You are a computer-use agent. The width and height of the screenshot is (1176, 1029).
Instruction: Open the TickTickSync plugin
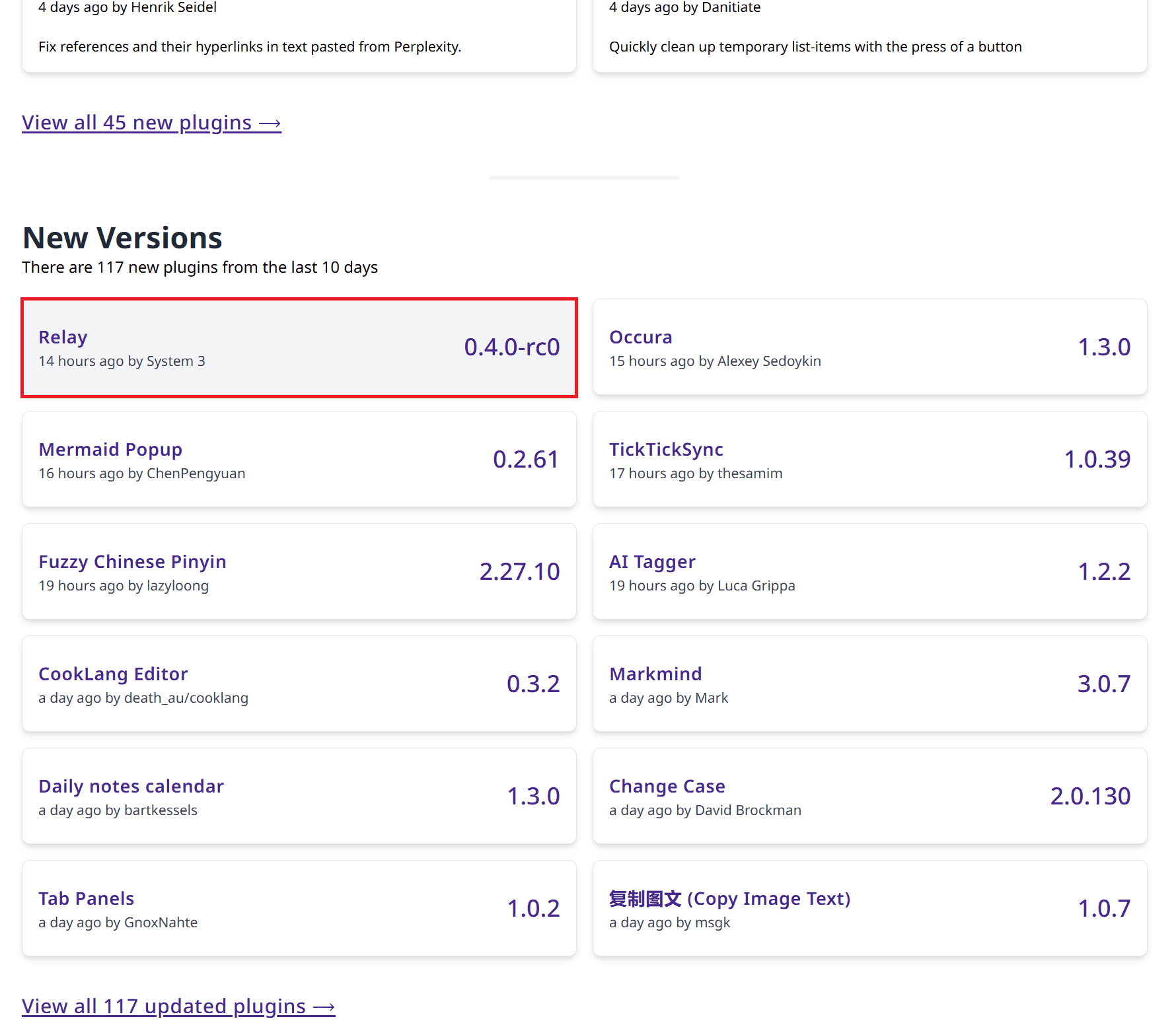pos(666,449)
